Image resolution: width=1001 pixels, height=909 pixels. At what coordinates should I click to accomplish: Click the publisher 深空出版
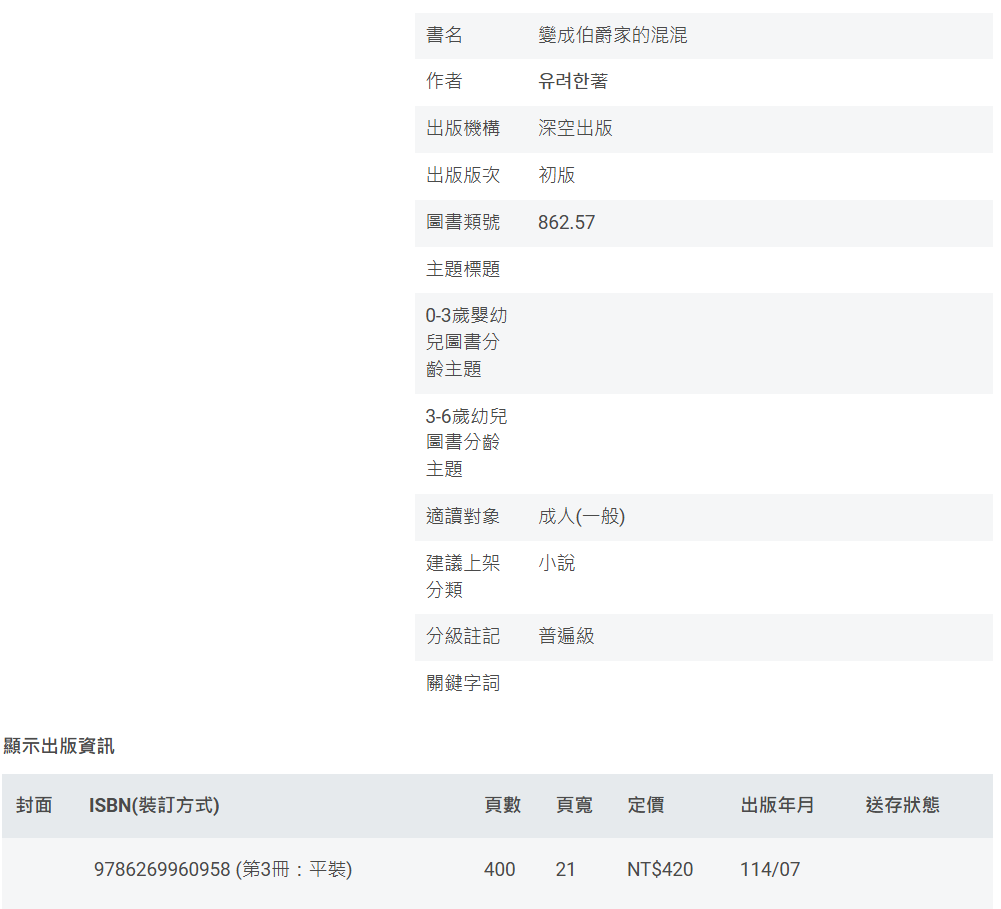point(575,128)
